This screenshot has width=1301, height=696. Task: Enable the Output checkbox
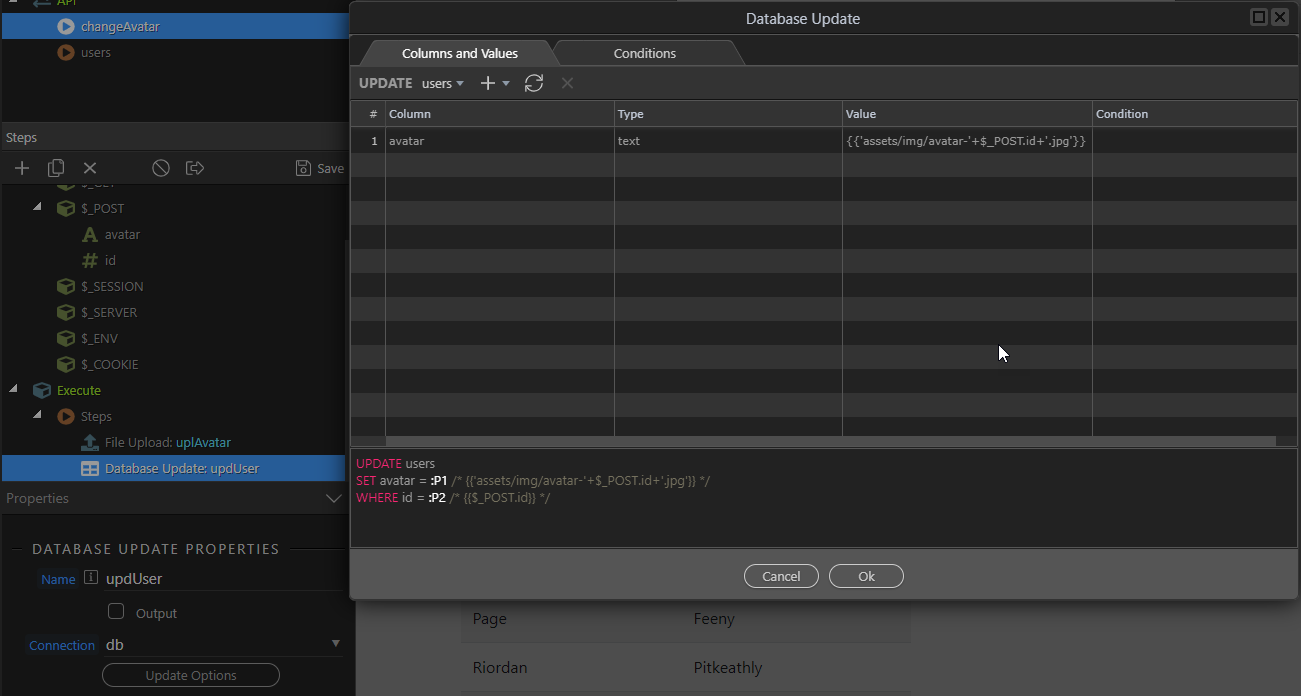point(116,612)
